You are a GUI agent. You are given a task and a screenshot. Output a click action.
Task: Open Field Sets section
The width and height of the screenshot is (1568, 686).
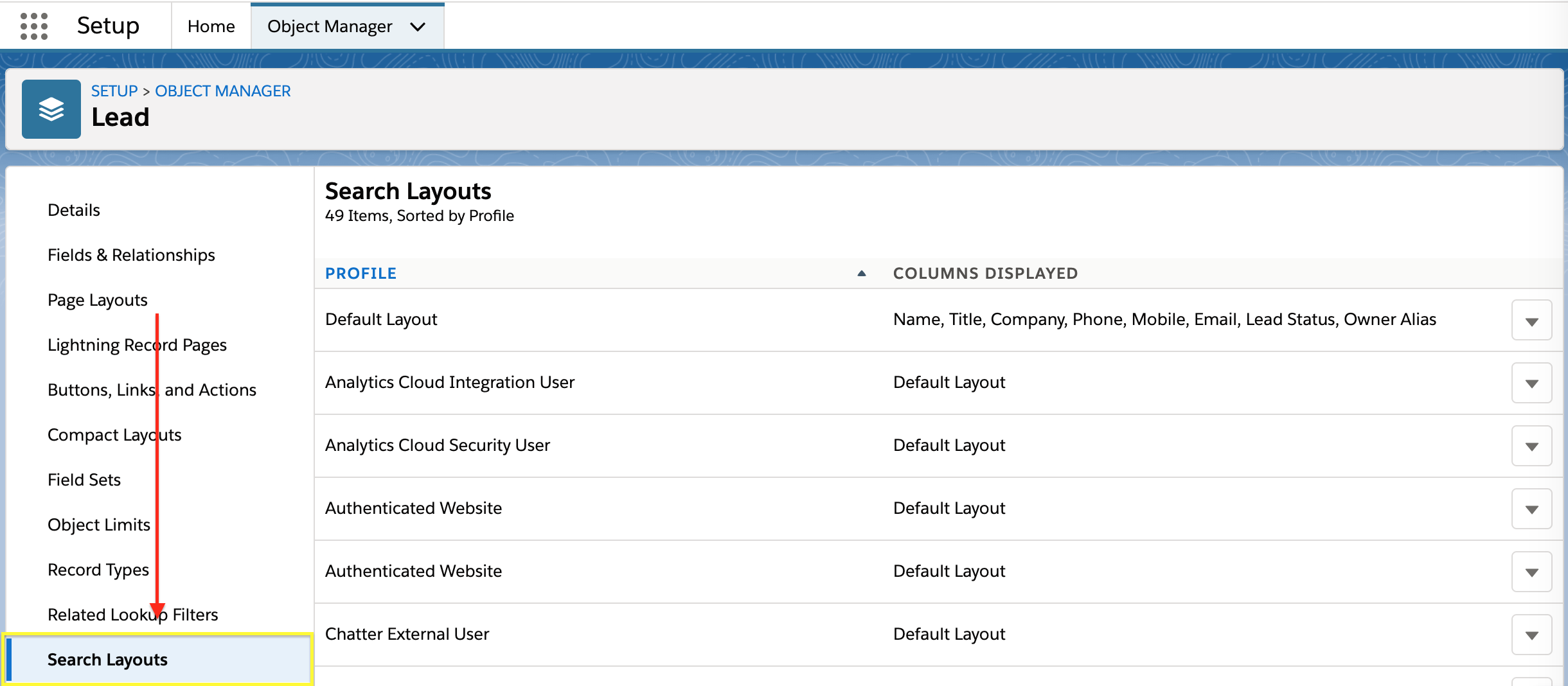(84, 480)
